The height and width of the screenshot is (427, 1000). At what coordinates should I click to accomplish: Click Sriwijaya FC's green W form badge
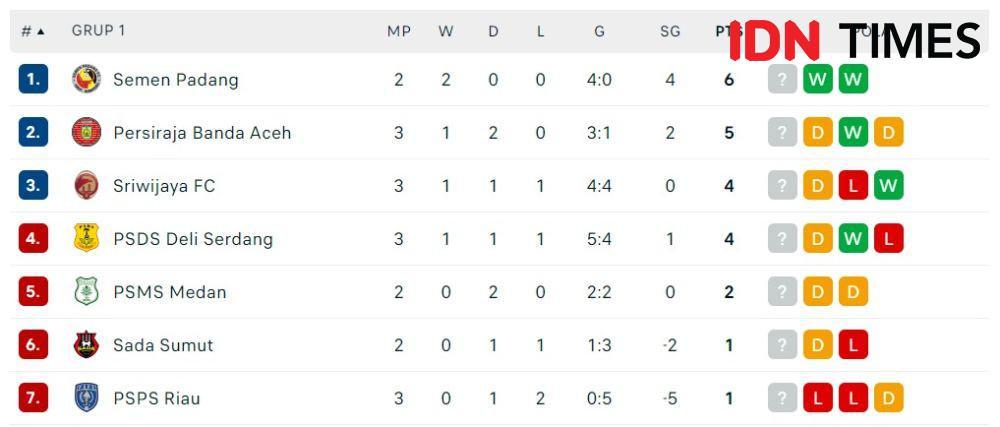click(888, 185)
